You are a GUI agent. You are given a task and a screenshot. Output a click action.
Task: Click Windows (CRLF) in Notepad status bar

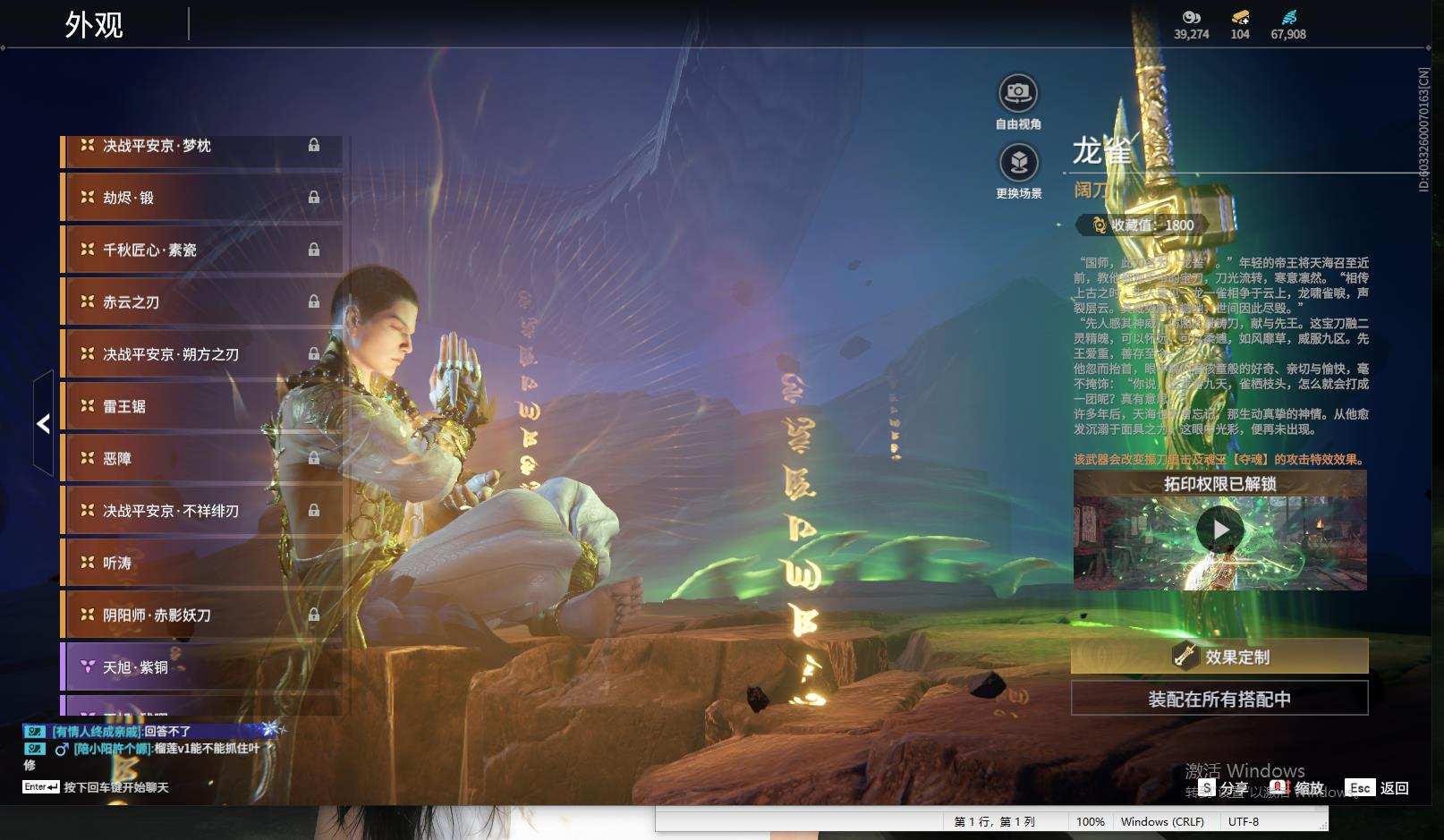(x=1162, y=821)
